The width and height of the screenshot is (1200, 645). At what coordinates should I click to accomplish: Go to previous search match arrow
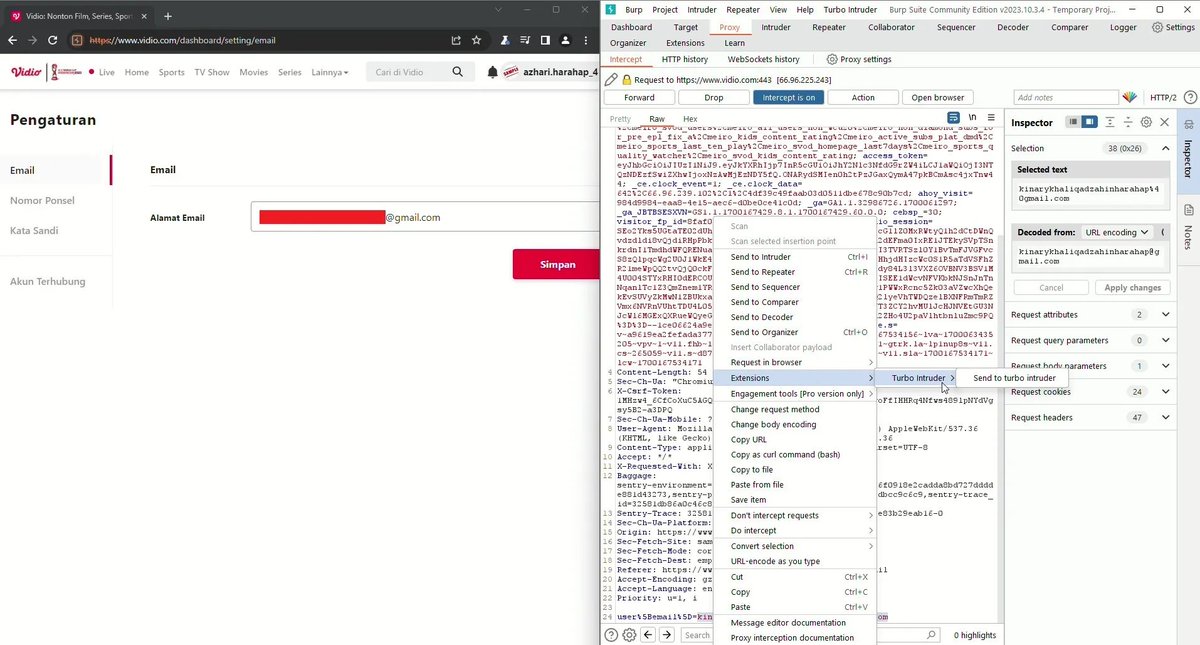(648, 635)
